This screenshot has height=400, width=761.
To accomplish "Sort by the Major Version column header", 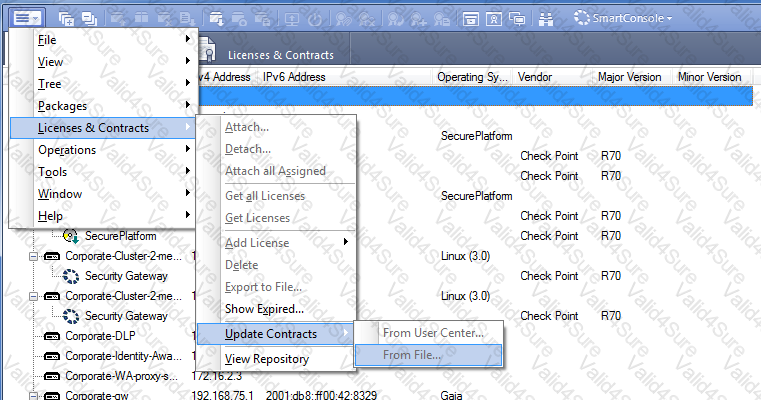I will click(629, 77).
